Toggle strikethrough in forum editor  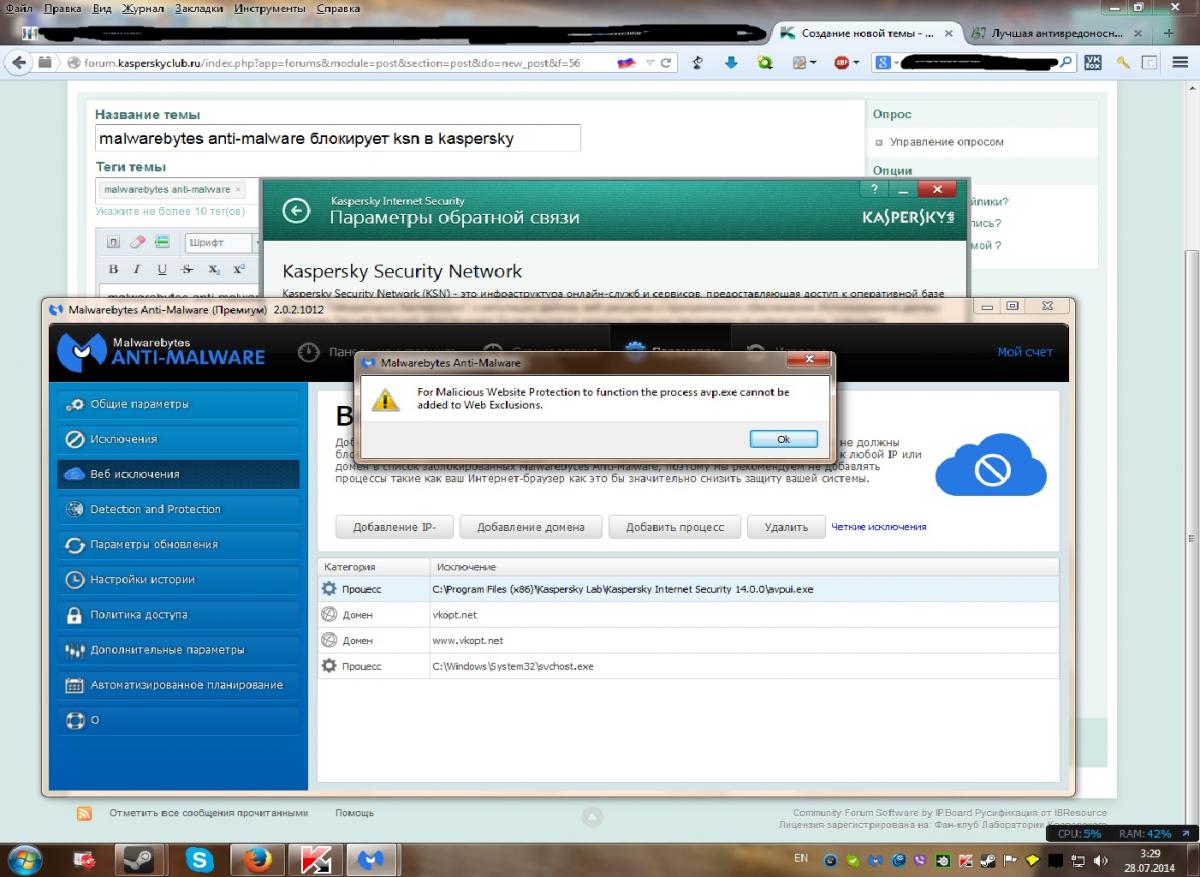pos(187,269)
